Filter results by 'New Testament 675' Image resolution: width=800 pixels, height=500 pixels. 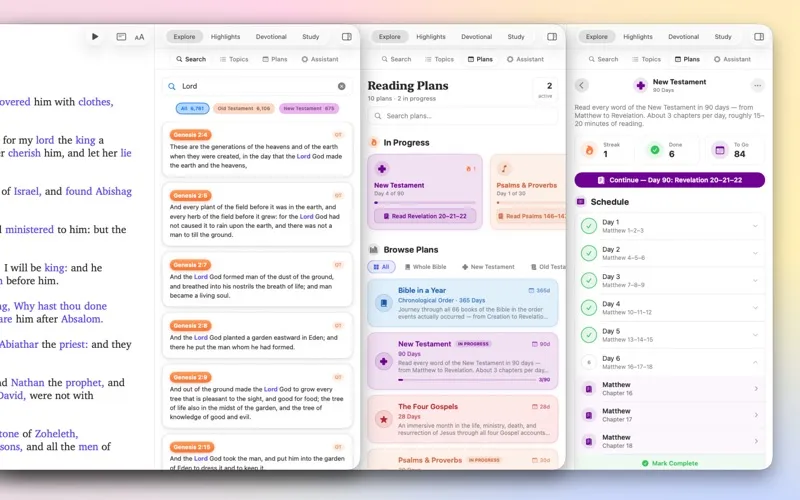click(x=309, y=108)
